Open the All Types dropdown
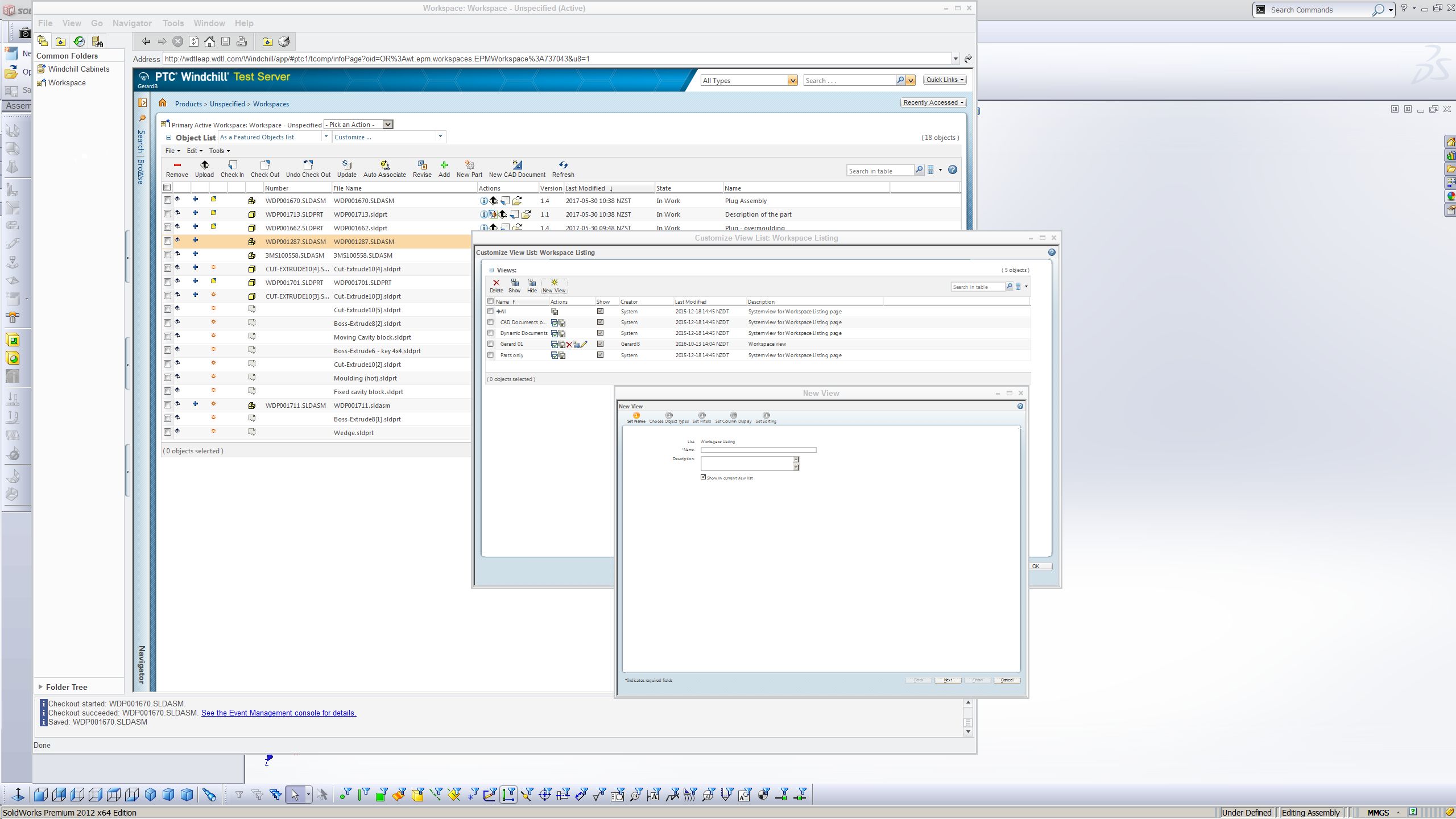This screenshot has width=1456, height=819. click(x=793, y=80)
